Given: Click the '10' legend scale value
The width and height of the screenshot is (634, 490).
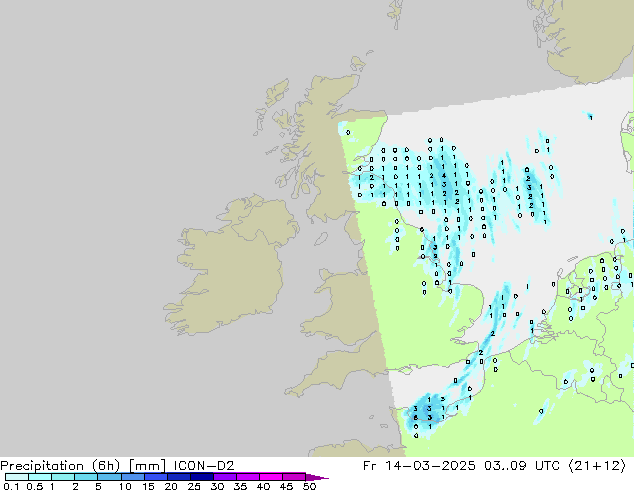Looking at the screenshot, I should click(125, 486).
